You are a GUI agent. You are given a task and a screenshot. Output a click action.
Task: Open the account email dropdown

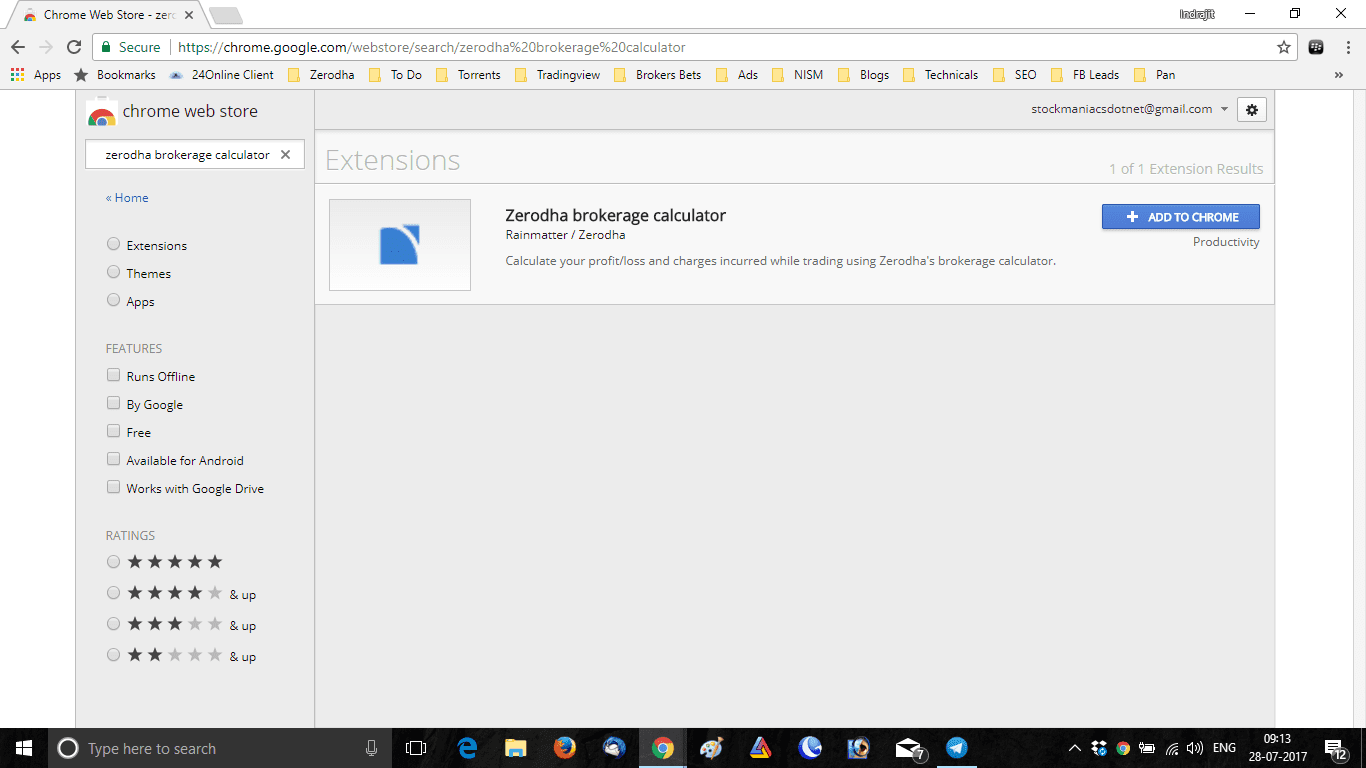[1130, 109]
